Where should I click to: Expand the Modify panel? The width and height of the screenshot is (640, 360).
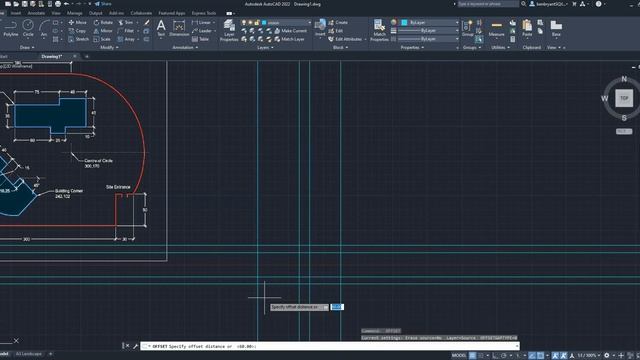tap(109, 47)
